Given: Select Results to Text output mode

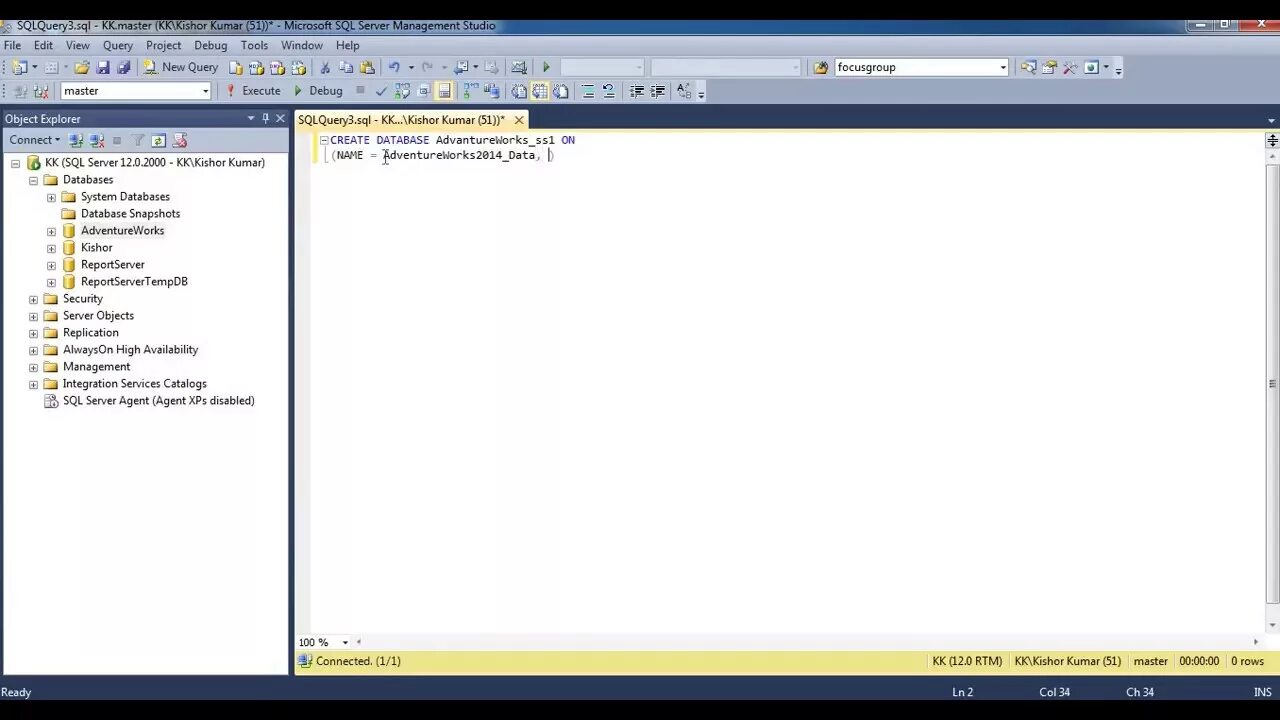Looking at the screenshot, I should click(519, 91).
